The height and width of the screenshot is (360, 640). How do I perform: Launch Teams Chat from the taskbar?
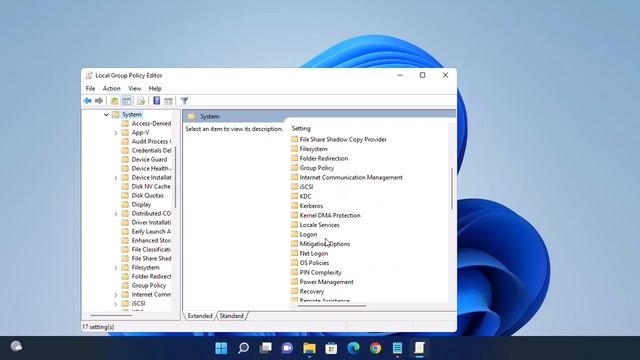(x=287, y=348)
